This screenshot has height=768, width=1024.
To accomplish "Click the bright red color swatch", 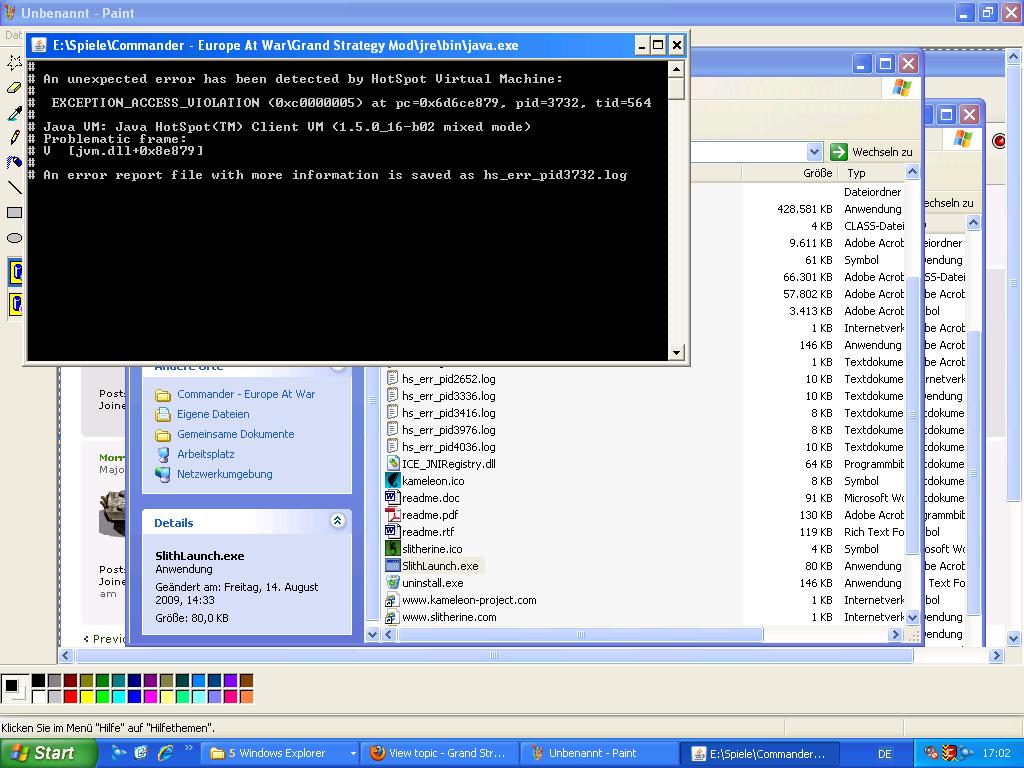I will click(71, 697).
